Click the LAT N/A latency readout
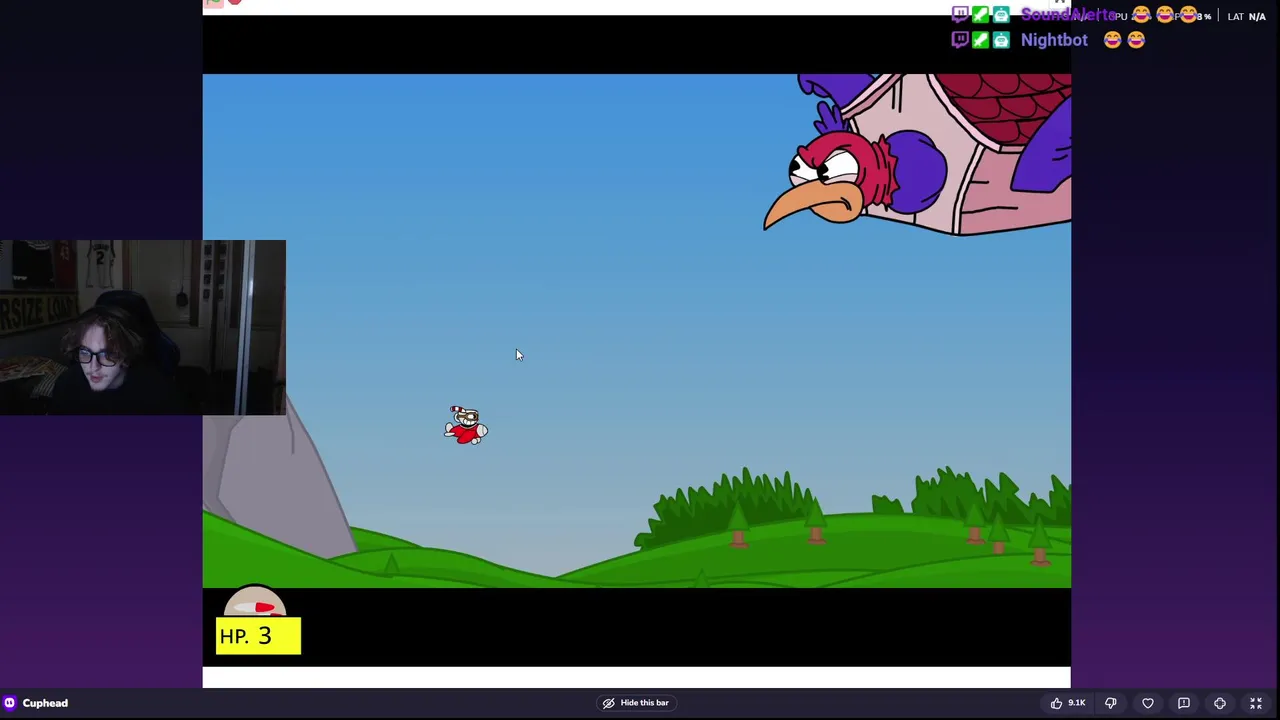 pos(1246,16)
